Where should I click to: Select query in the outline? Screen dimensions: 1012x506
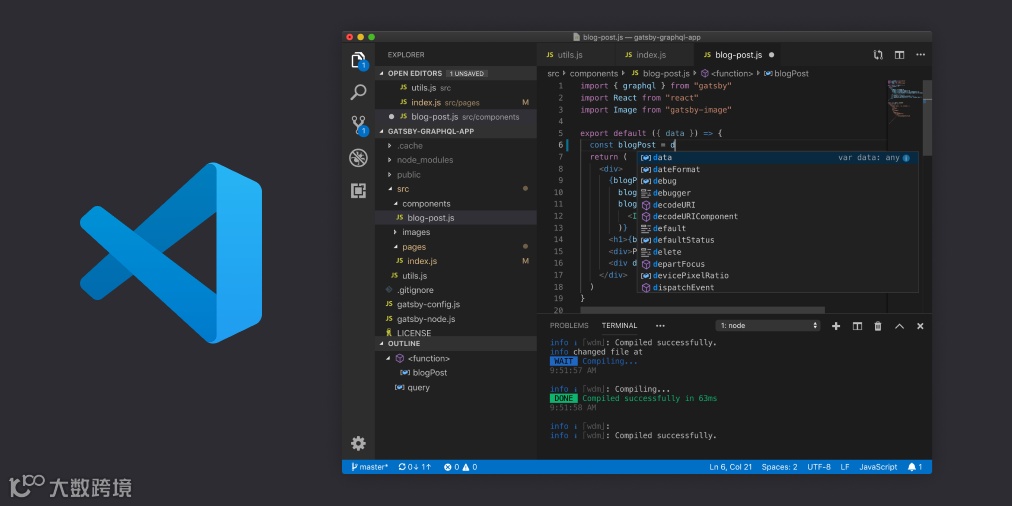click(x=456, y=387)
